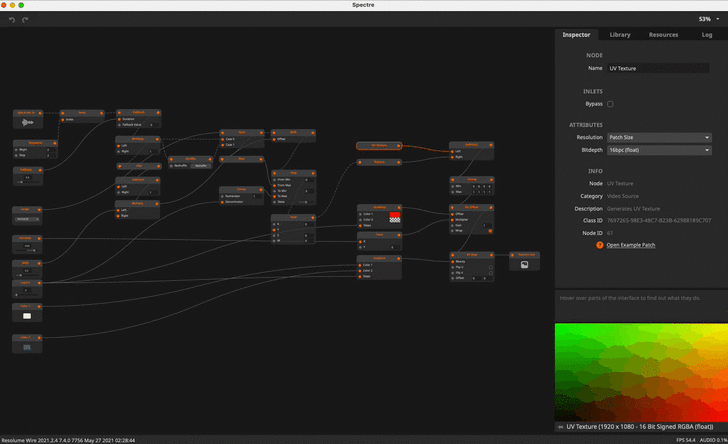Click the Texture Out node image icon
728x444 pixels.
click(524, 265)
